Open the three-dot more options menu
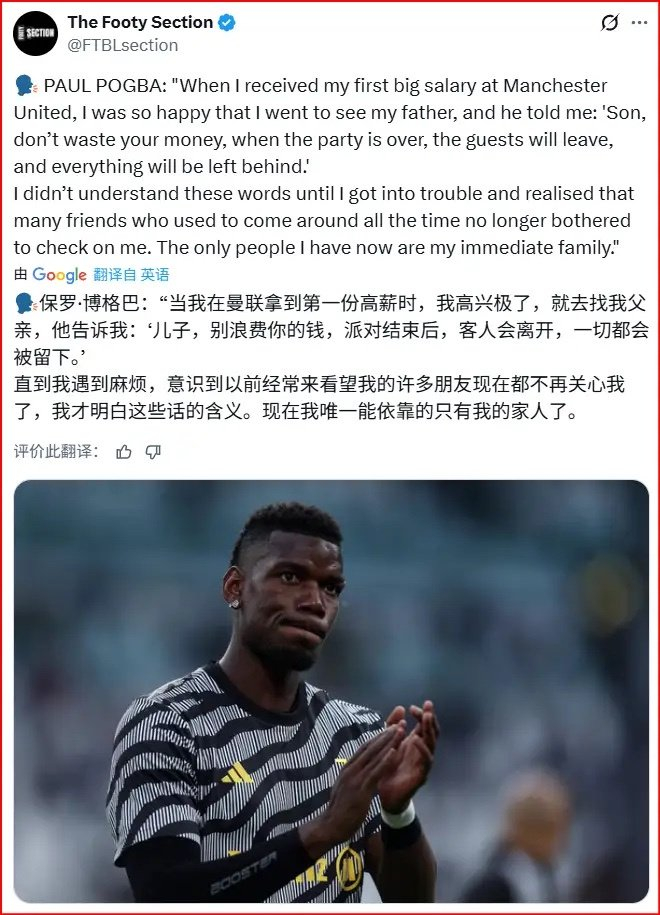The width and height of the screenshot is (660, 915). [x=640, y=23]
